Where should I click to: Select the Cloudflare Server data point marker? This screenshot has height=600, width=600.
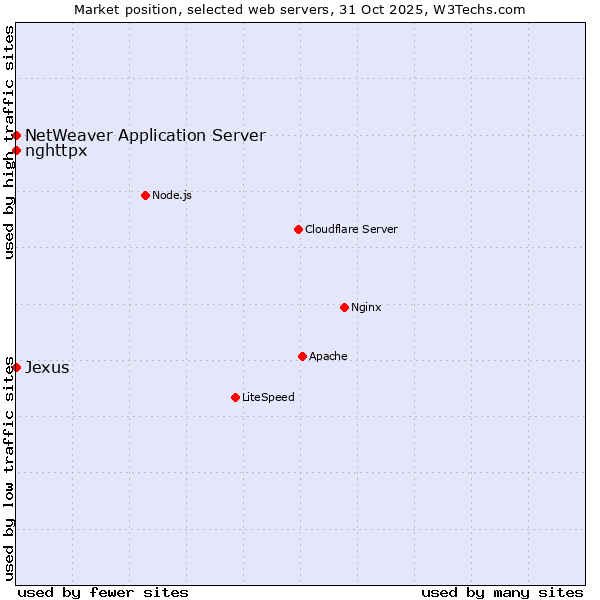(x=298, y=229)
